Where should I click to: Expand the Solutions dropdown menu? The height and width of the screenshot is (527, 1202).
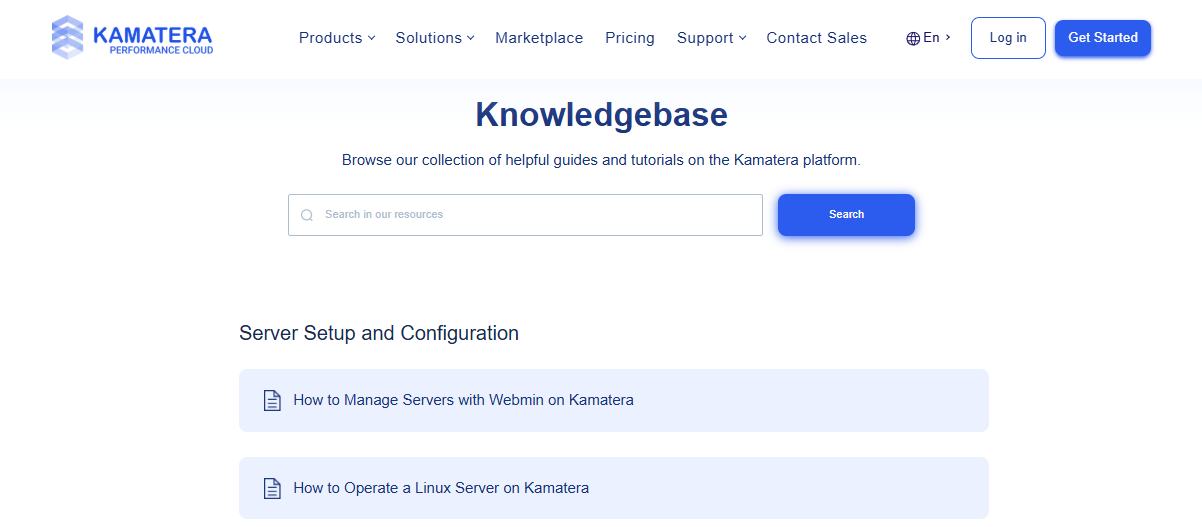coord(435,38)
